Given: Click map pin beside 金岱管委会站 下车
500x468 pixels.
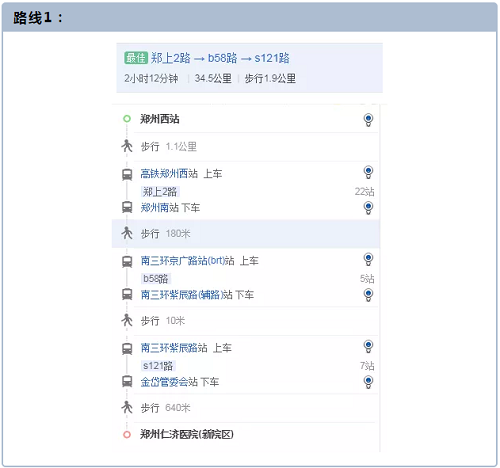Looking at the screenshot, I should (368, 382).
